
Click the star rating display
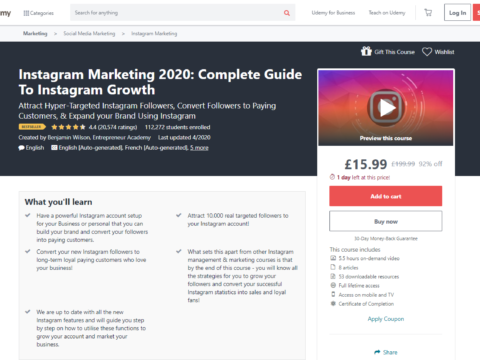(68, 127)
